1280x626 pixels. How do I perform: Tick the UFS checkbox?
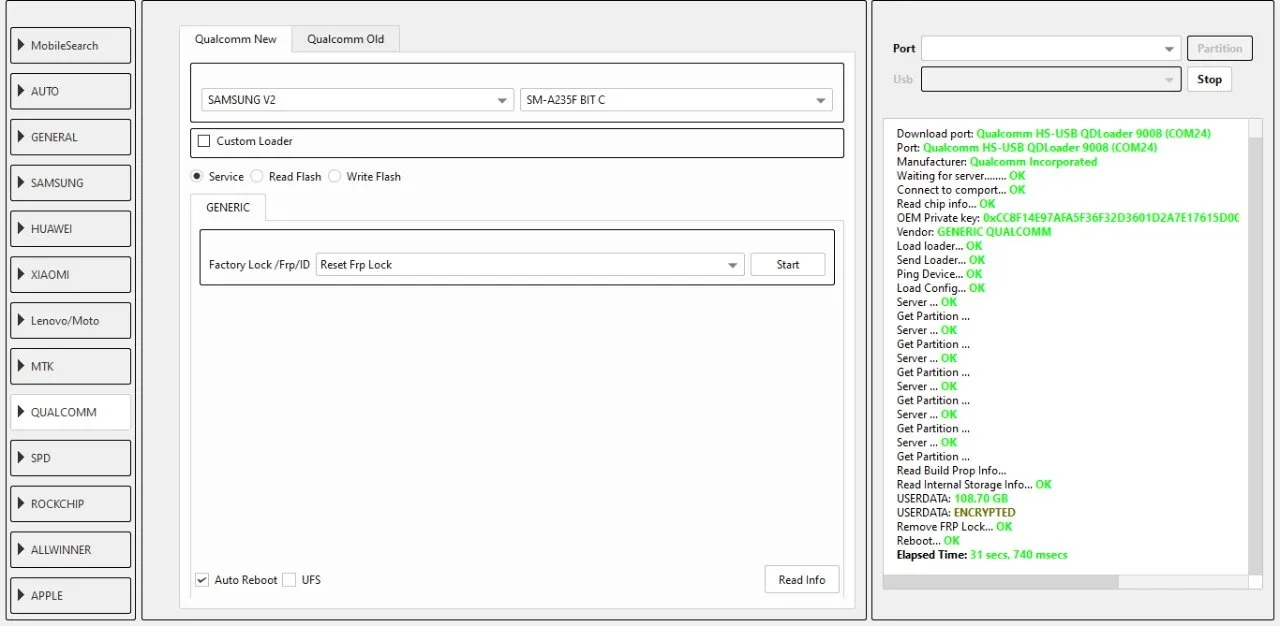pyautogui.click(x=289, y=580)
